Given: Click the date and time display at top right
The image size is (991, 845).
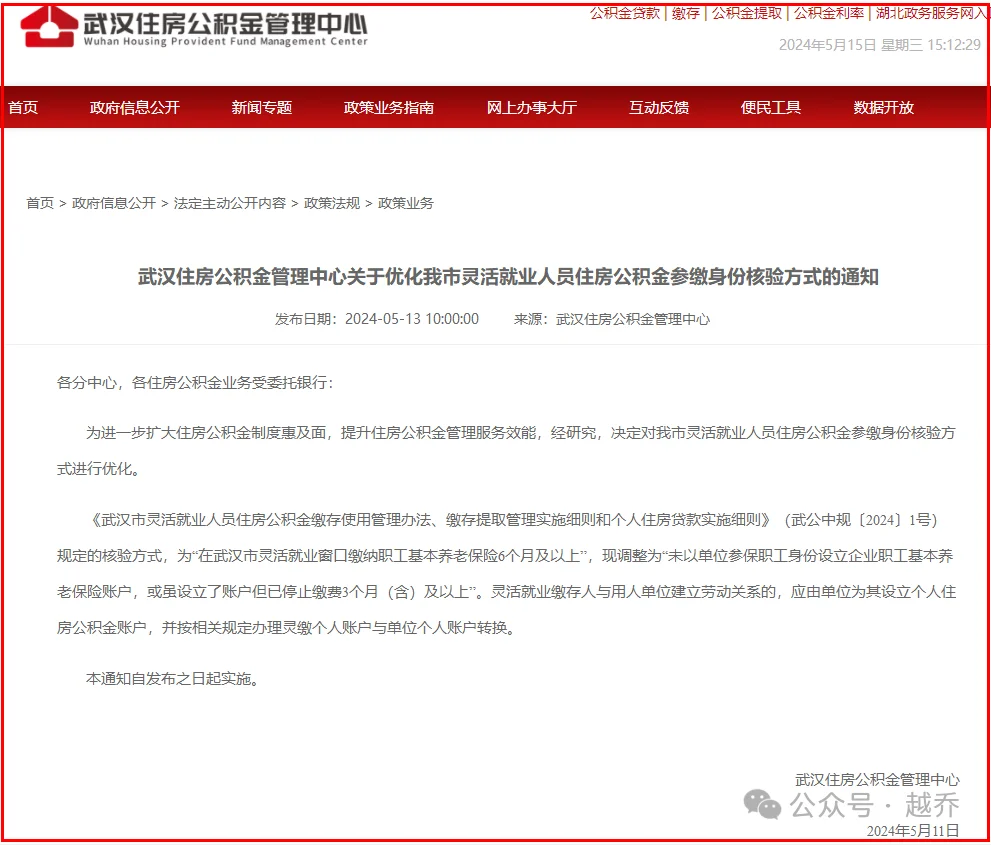Looking at the screenshot, I should 880,45.
